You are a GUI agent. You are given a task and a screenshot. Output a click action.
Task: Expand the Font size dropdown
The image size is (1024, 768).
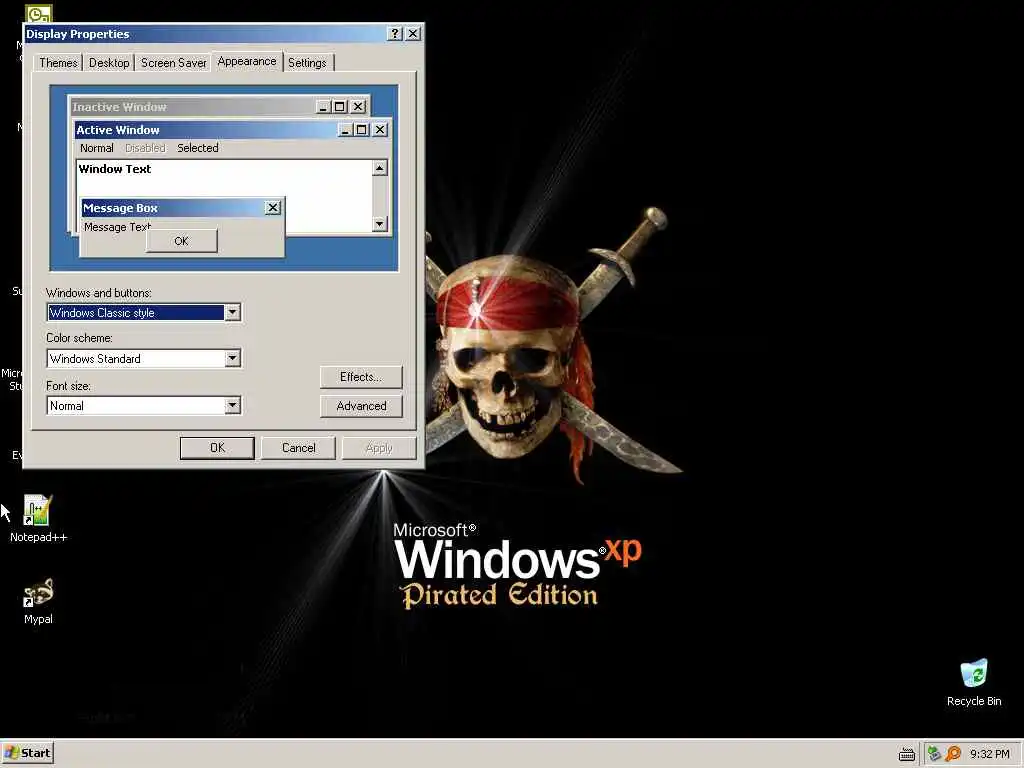pyautogui.click(x=232, y=406)
